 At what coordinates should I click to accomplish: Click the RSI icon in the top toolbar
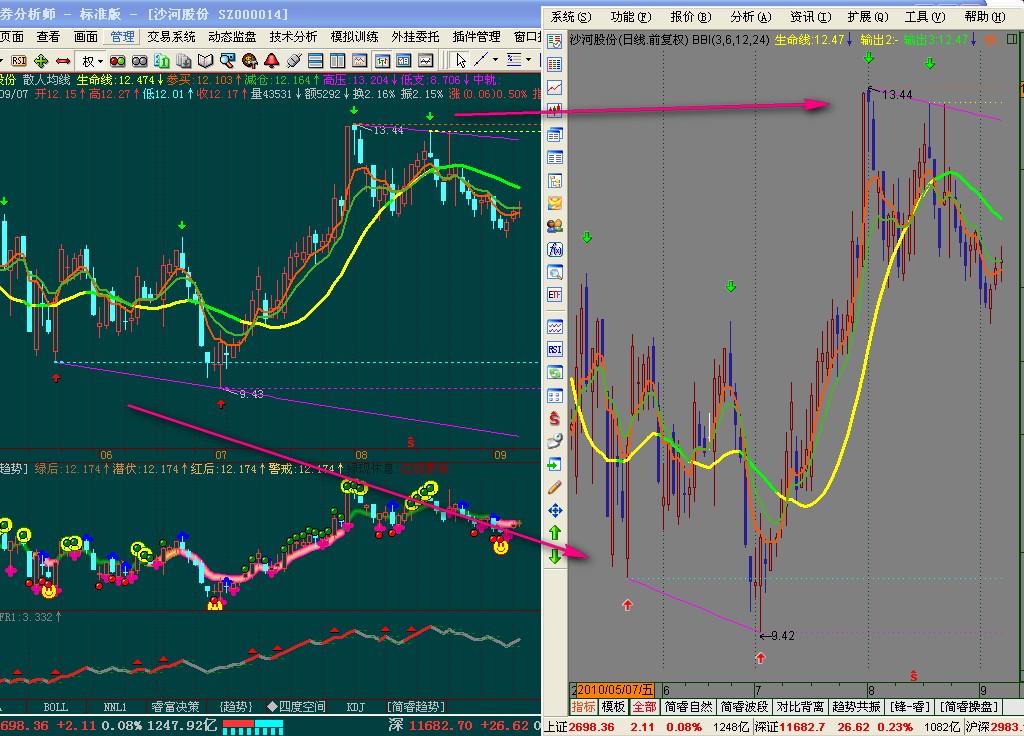tap(19, 62)
